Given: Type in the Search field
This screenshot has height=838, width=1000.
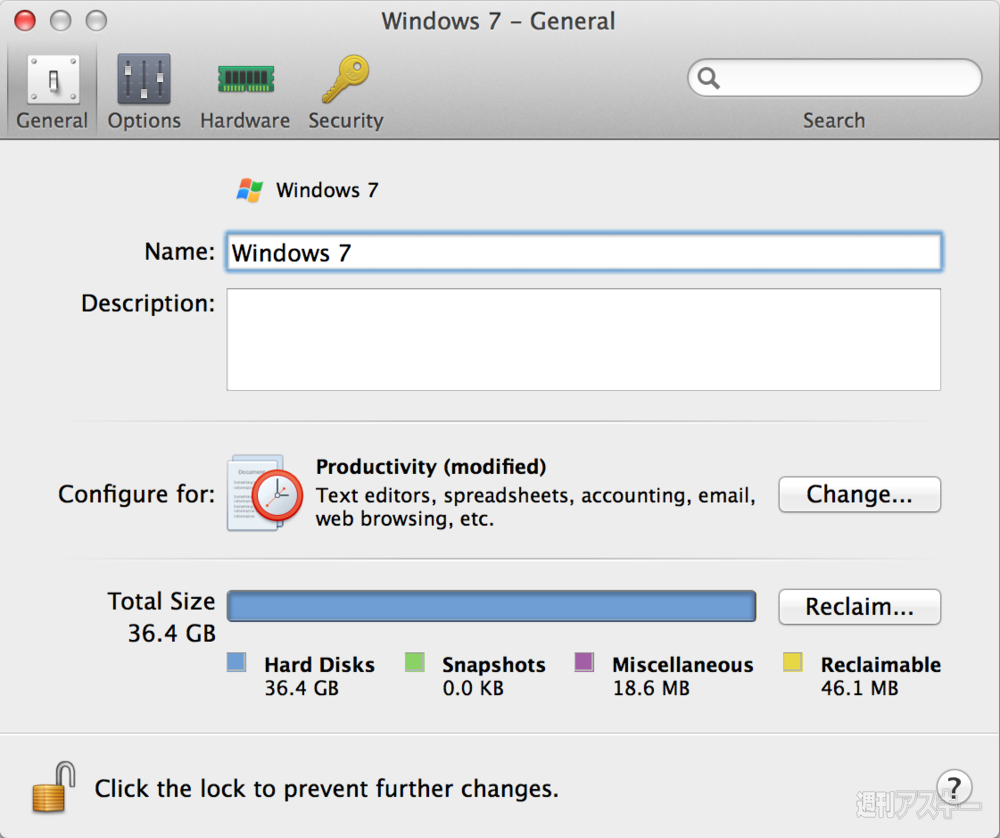Looking at the screenshot, I should 845,78.
